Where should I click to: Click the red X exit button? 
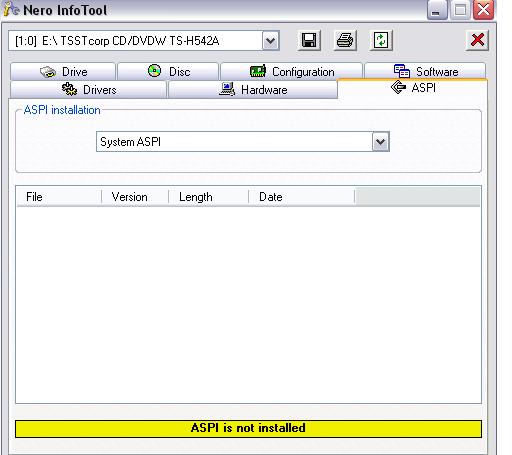tap(477, 40)
